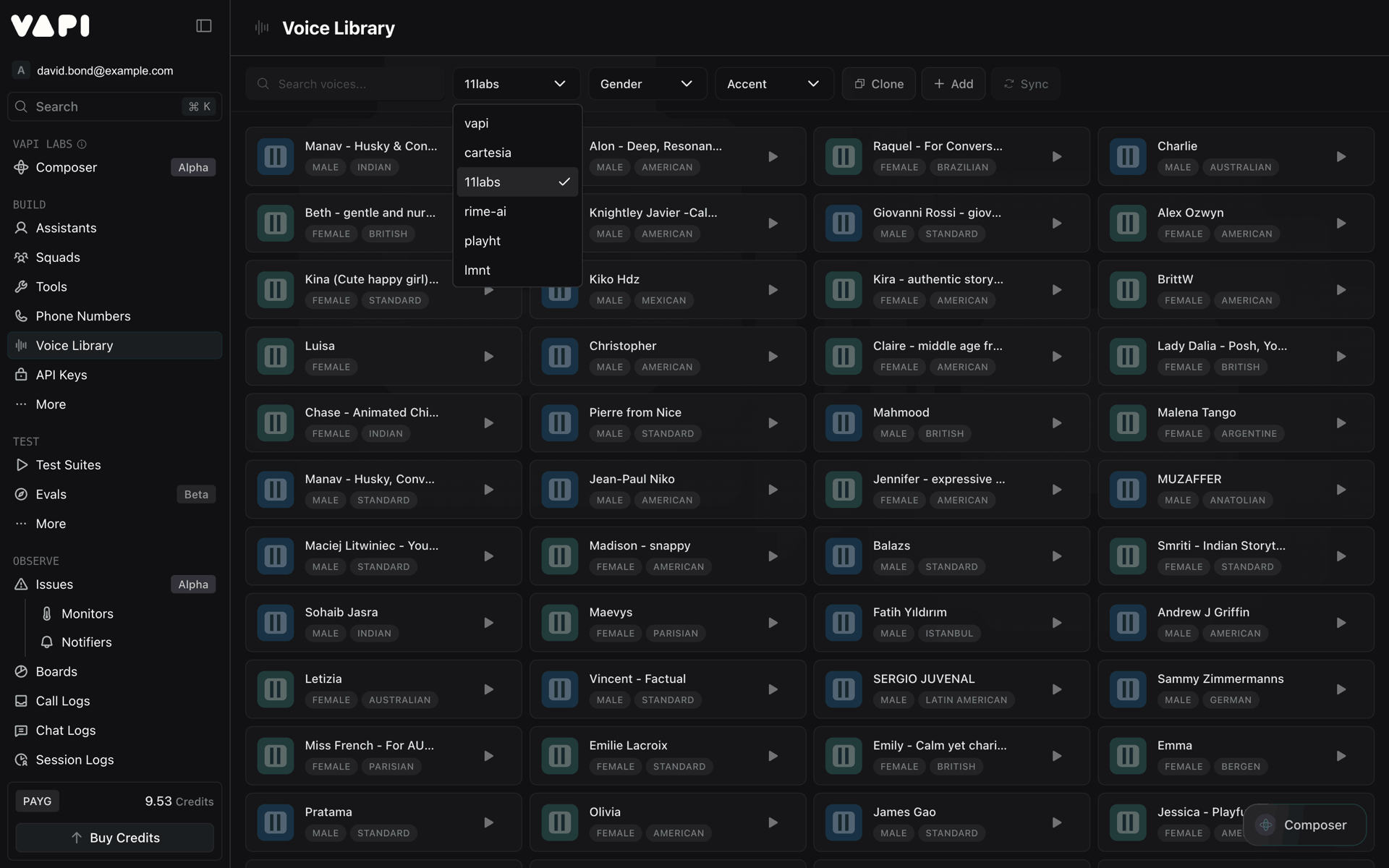Play Emily - Calm yet chari voice
1389x868 pixels.
(1057, 756)
